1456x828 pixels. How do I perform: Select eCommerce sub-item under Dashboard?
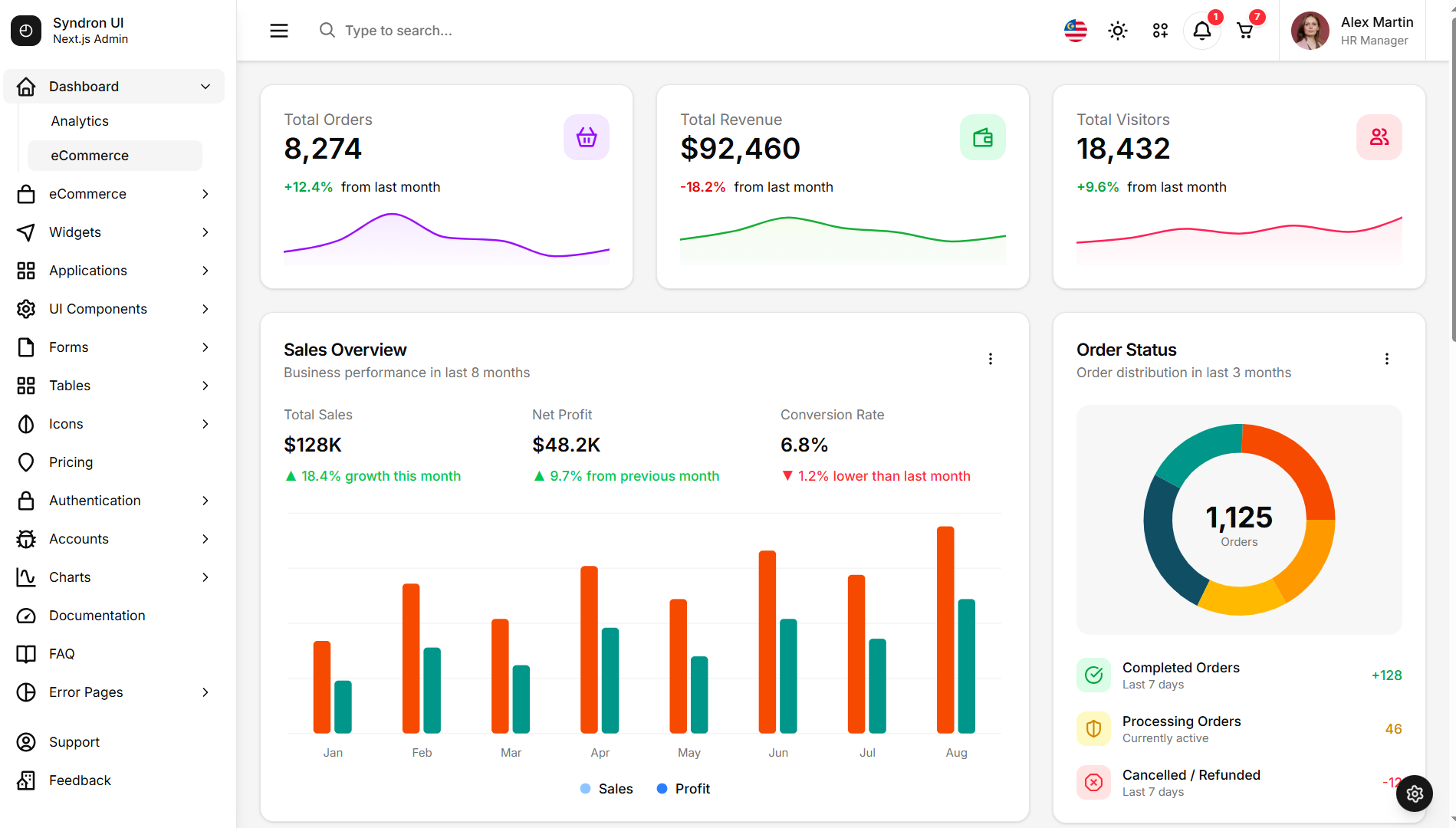tap(115, 156)
